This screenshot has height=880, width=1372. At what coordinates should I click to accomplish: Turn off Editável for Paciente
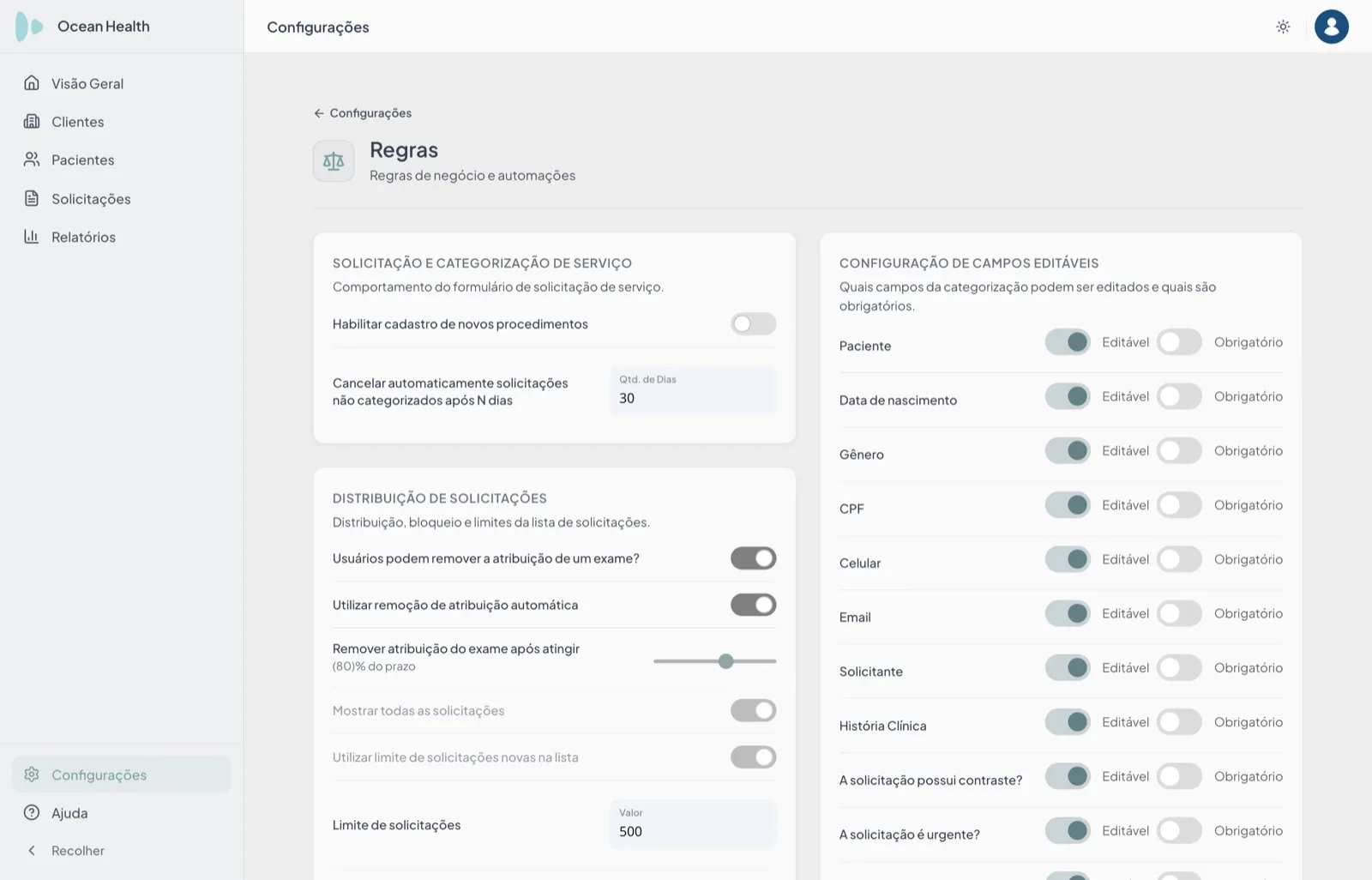coord(1068,342)
